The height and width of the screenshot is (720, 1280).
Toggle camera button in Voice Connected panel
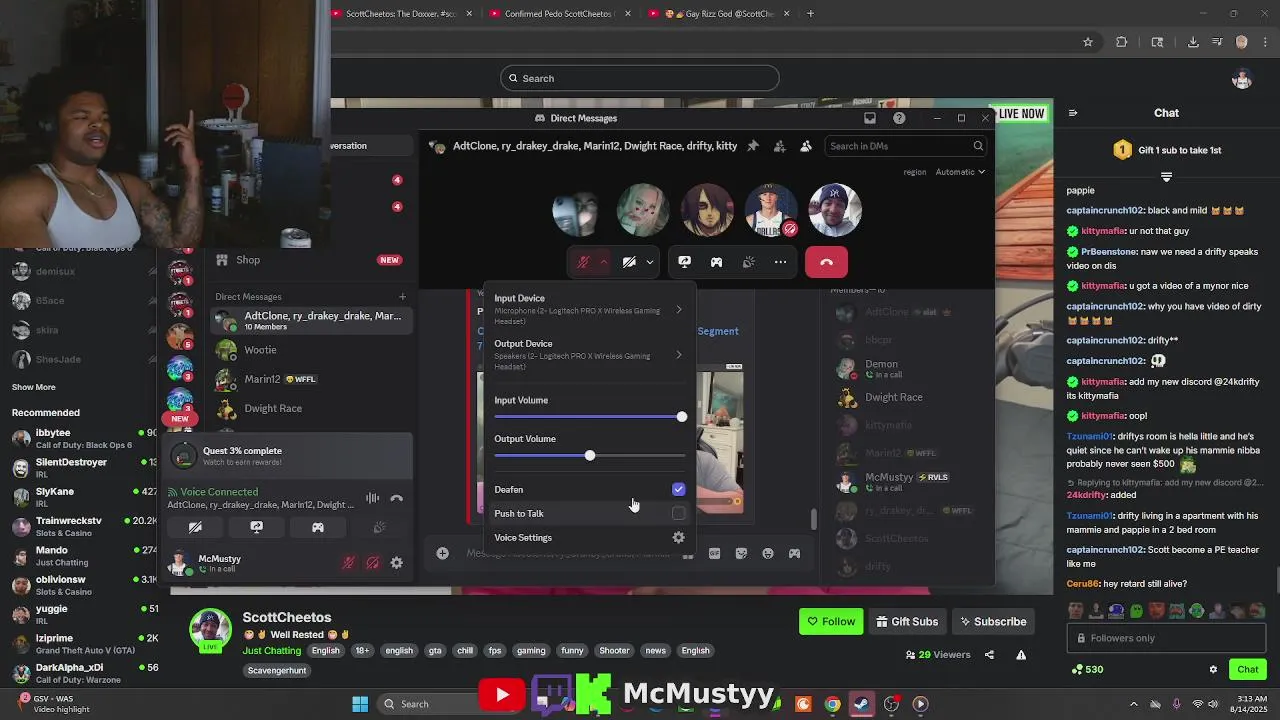point(195,527)
